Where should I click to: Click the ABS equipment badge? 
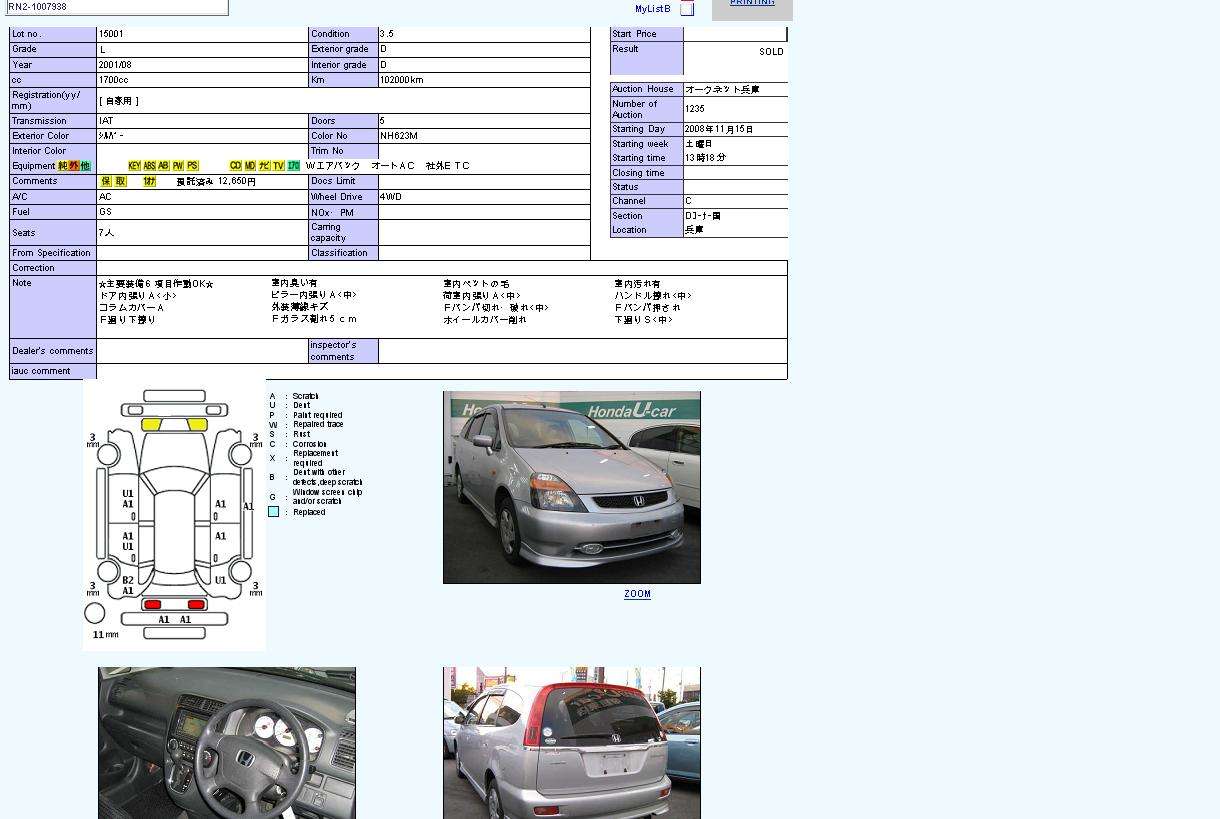[x=149, y=166]
